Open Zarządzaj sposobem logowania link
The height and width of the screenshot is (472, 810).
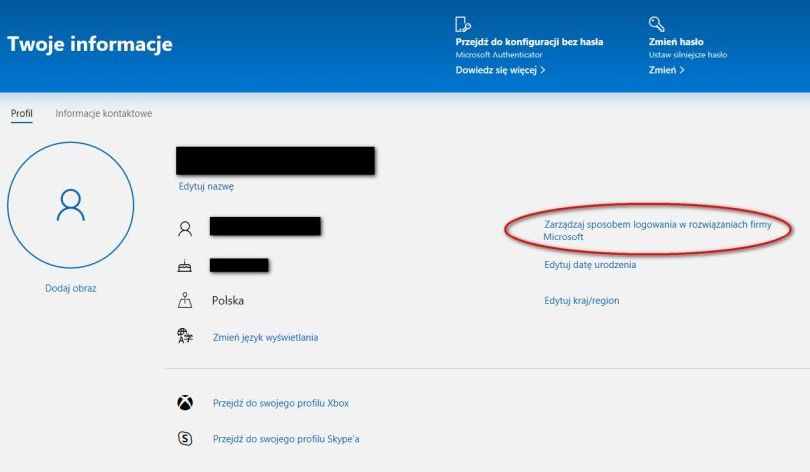click(646, 231)
